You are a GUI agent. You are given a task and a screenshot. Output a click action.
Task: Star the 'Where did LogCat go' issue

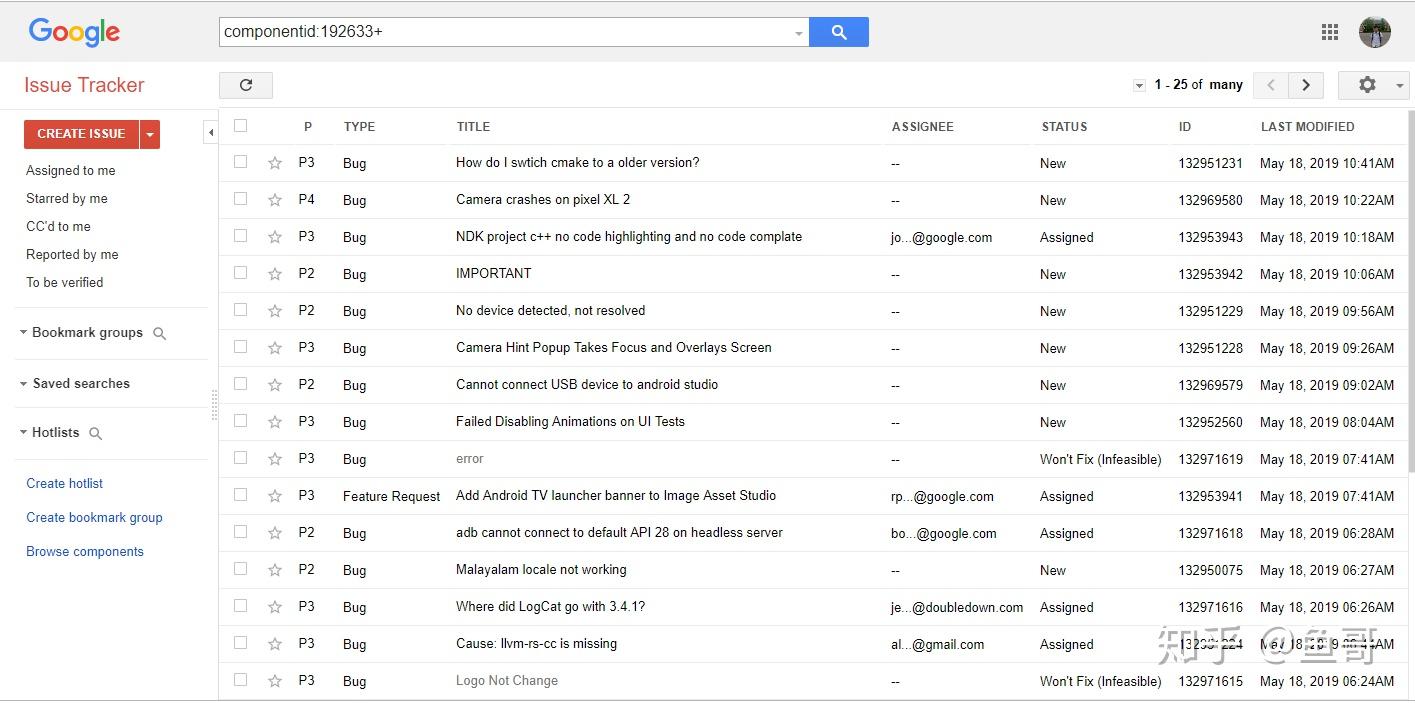coord(275,607)
